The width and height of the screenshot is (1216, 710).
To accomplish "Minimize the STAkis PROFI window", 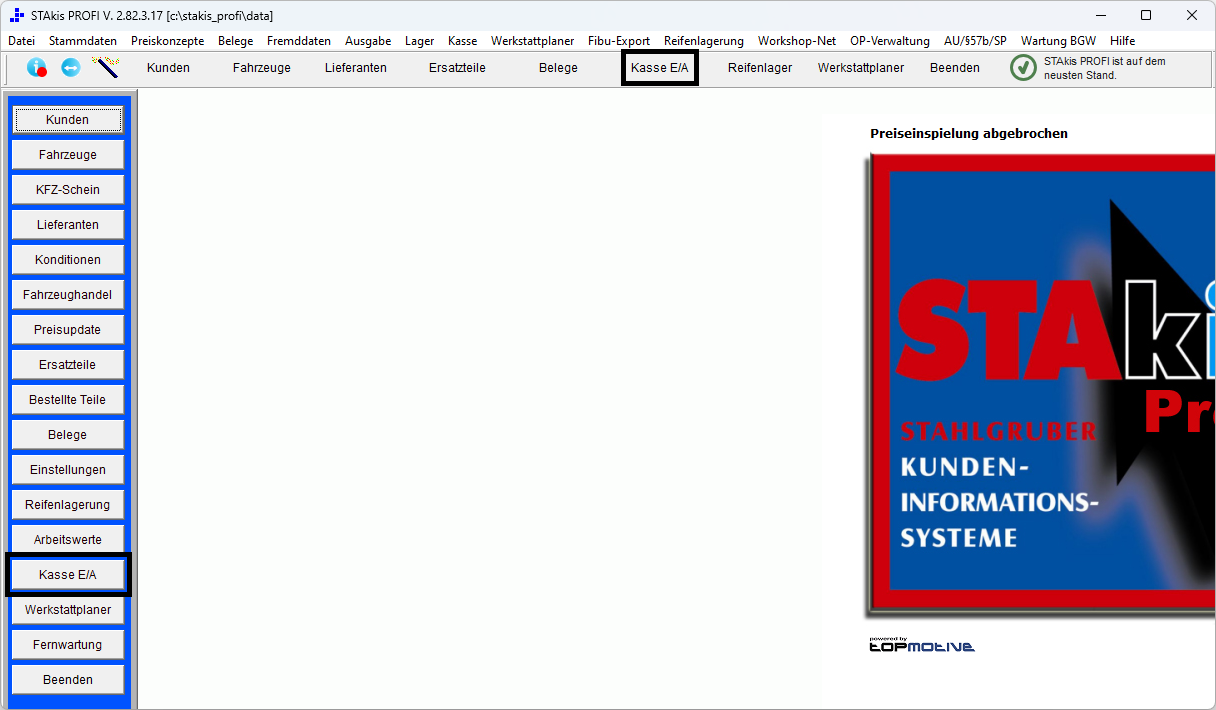I will click(x=1101, y=15).
